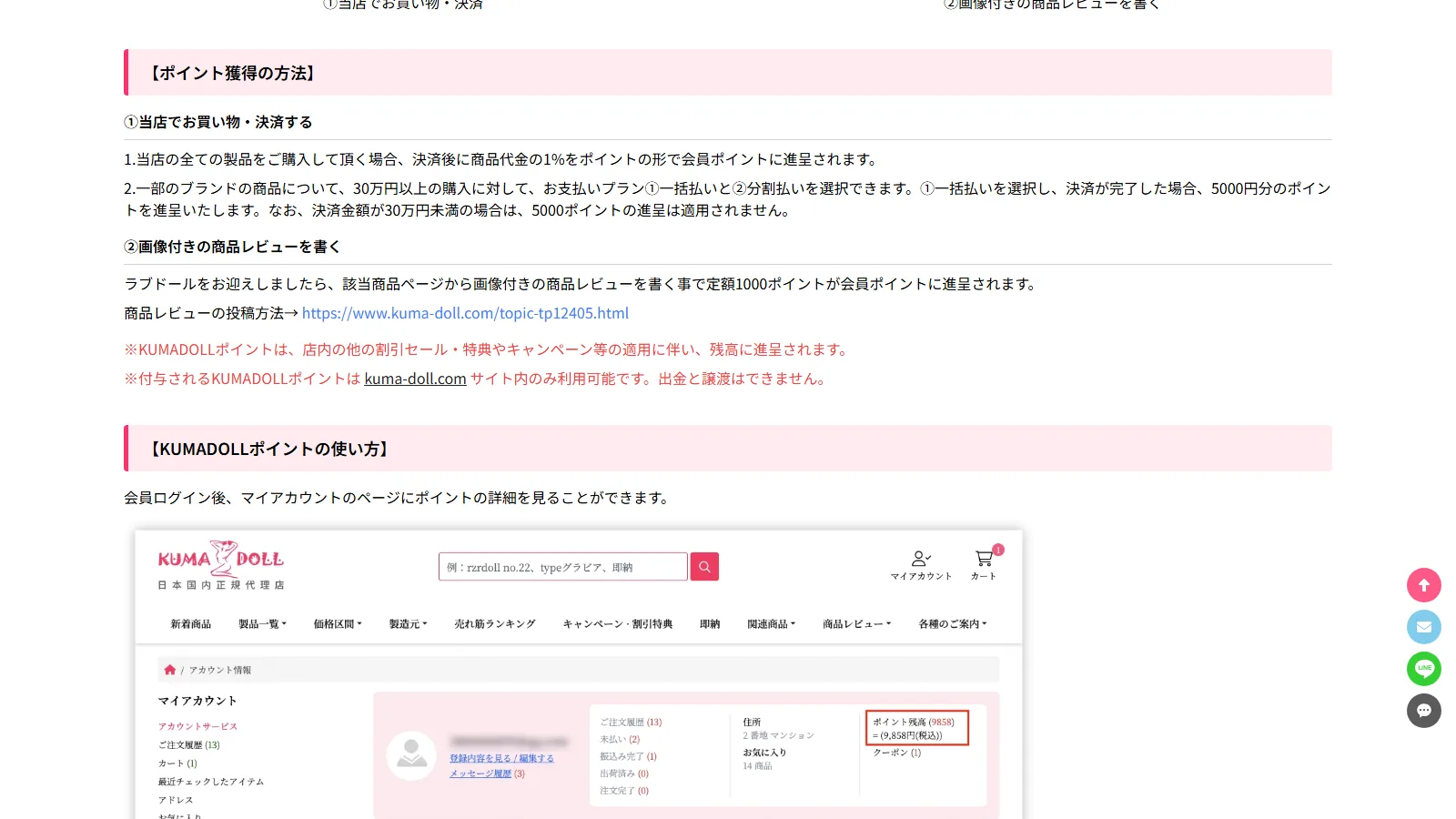Viewport: 1456px width, 819px height.
Task: Click ポイント残高 (9858) in the red box
Action: pyautogui.click(x=914, y=722)
